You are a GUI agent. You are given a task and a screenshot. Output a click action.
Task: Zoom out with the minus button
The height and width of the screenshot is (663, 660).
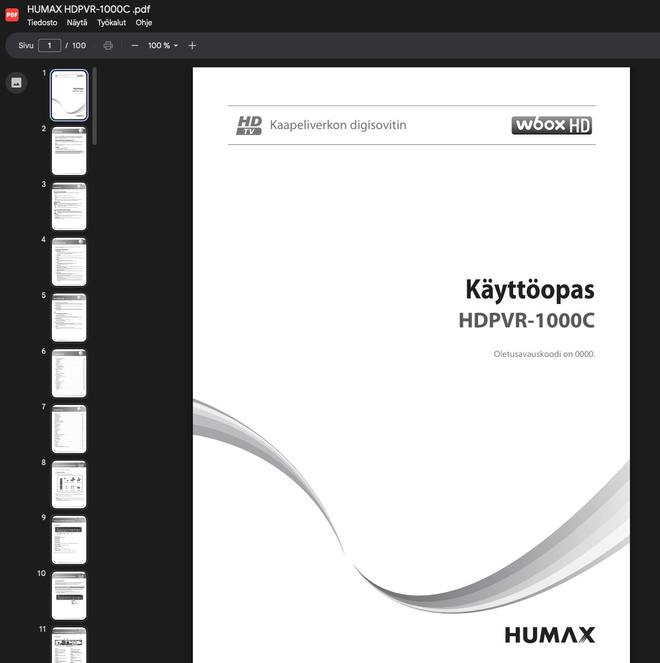click(x=135, y=45)
